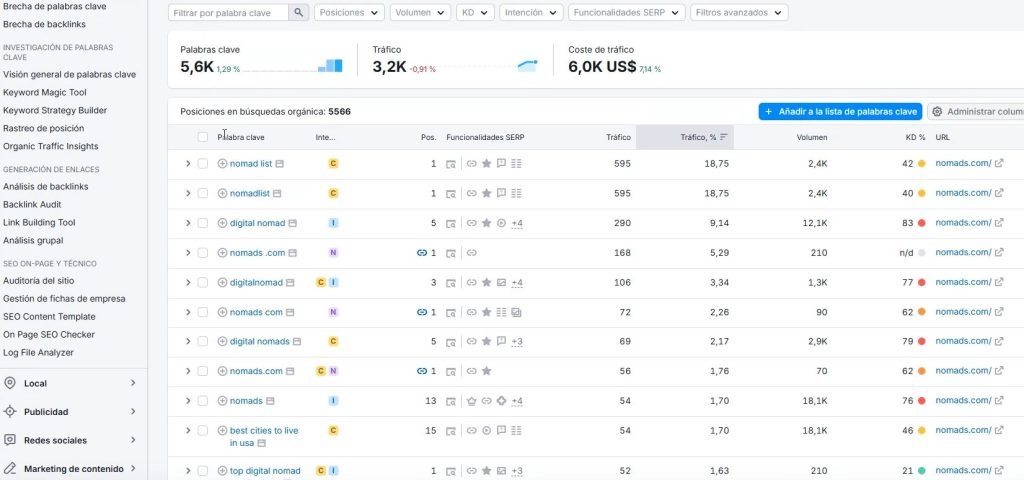Click the sort icon in Tráfico, % header
Screen dimensions: 1024x480
[x=724, y=137]
